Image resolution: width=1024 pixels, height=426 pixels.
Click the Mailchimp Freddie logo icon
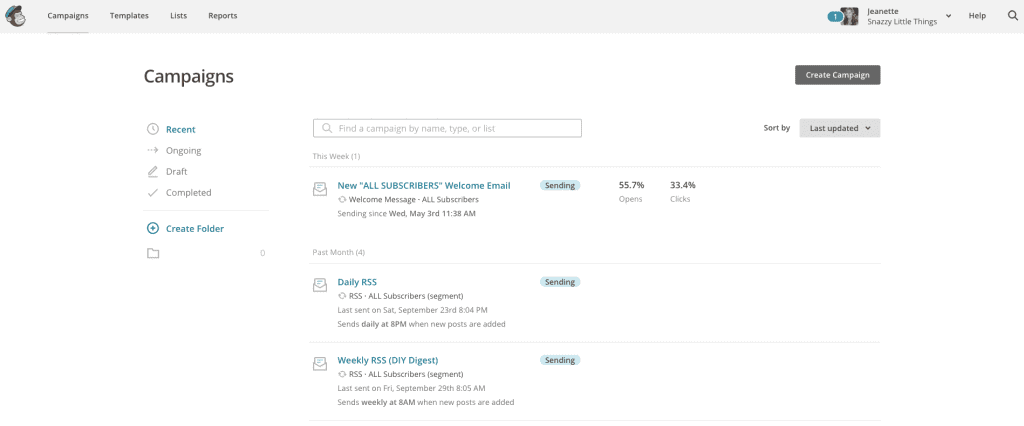click(16, 16)
